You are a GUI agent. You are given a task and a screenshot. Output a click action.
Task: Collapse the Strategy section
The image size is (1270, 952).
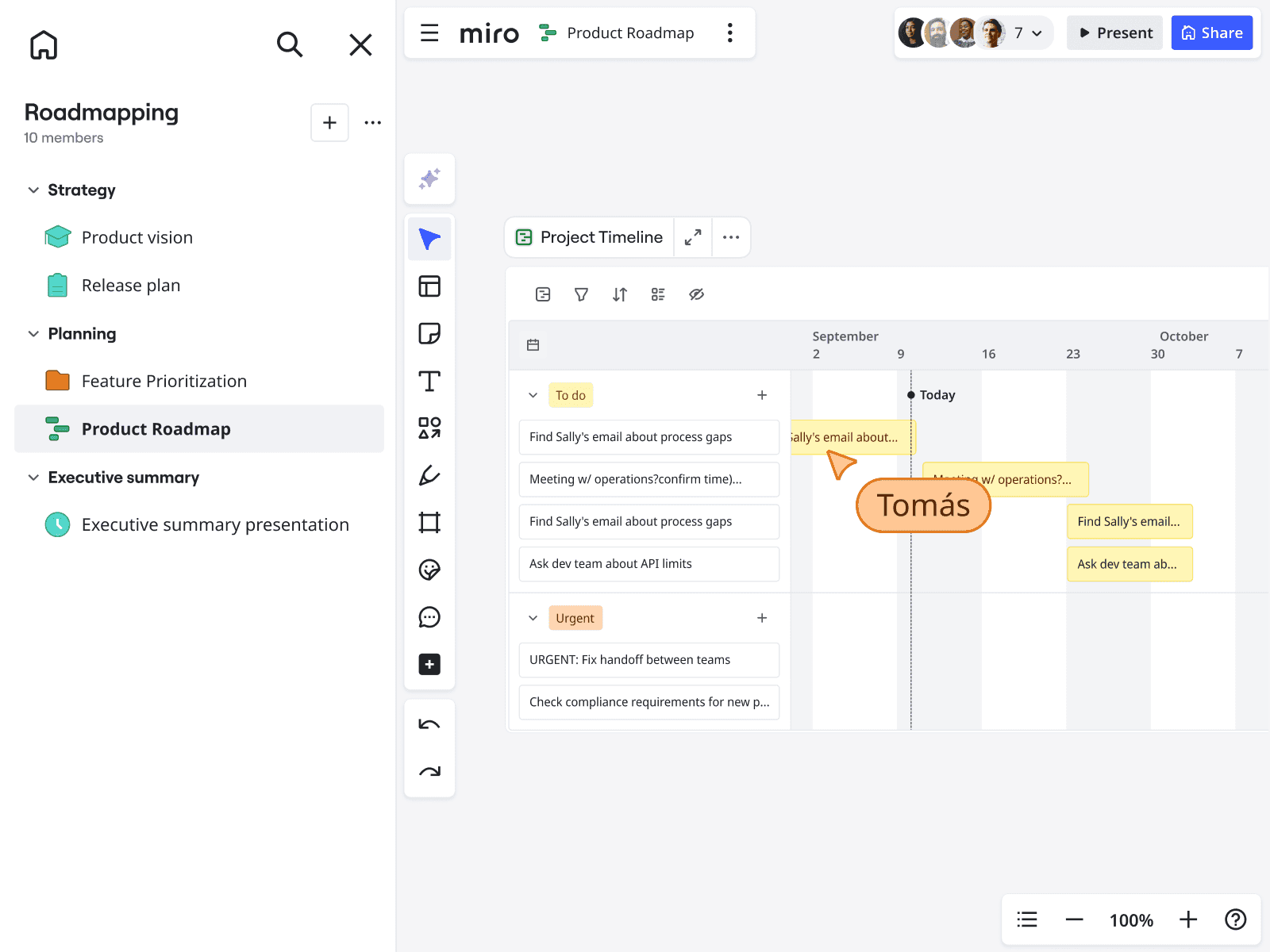33,190
